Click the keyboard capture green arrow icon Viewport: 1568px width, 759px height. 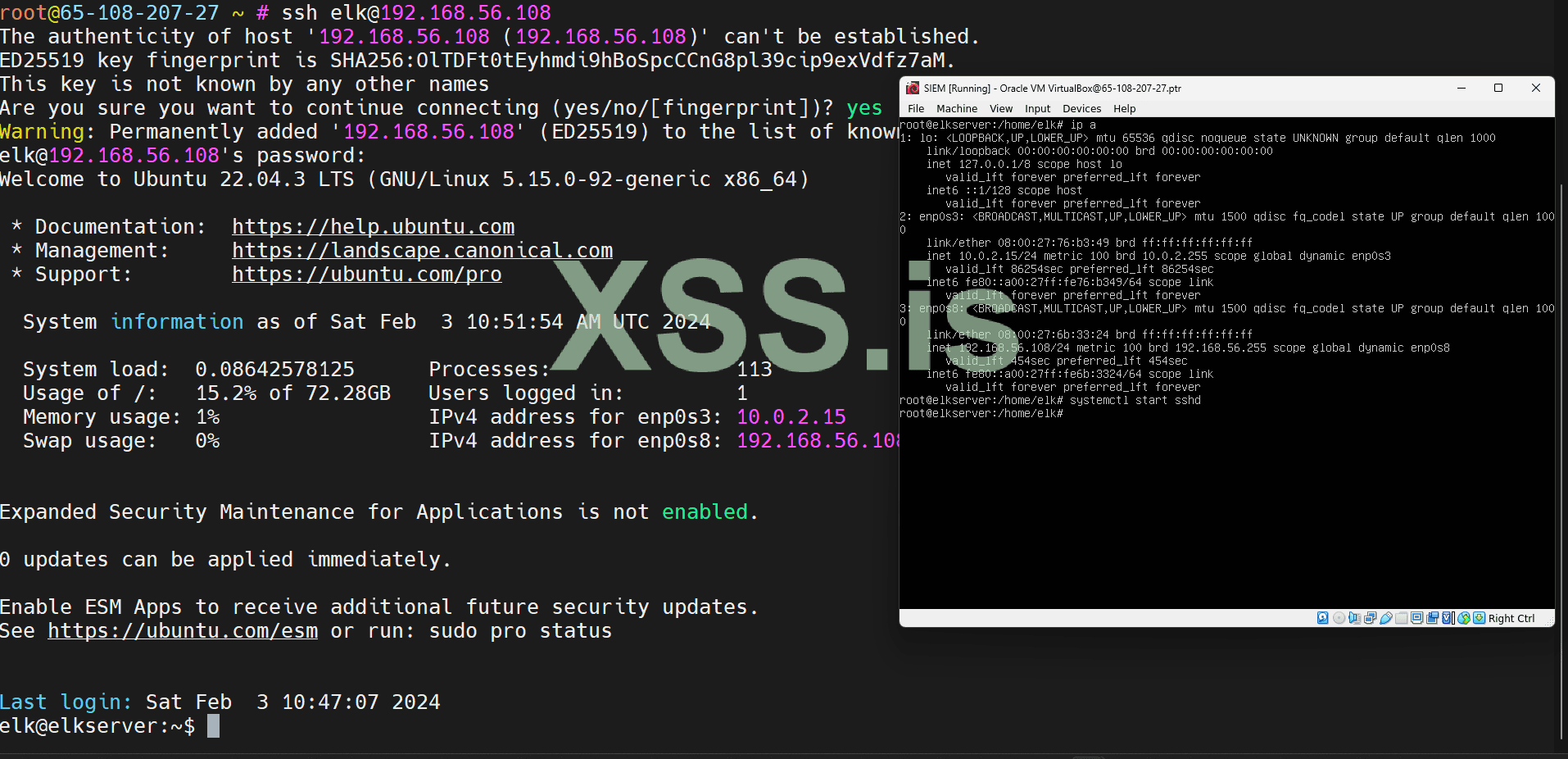click(x=1479, y=618)
